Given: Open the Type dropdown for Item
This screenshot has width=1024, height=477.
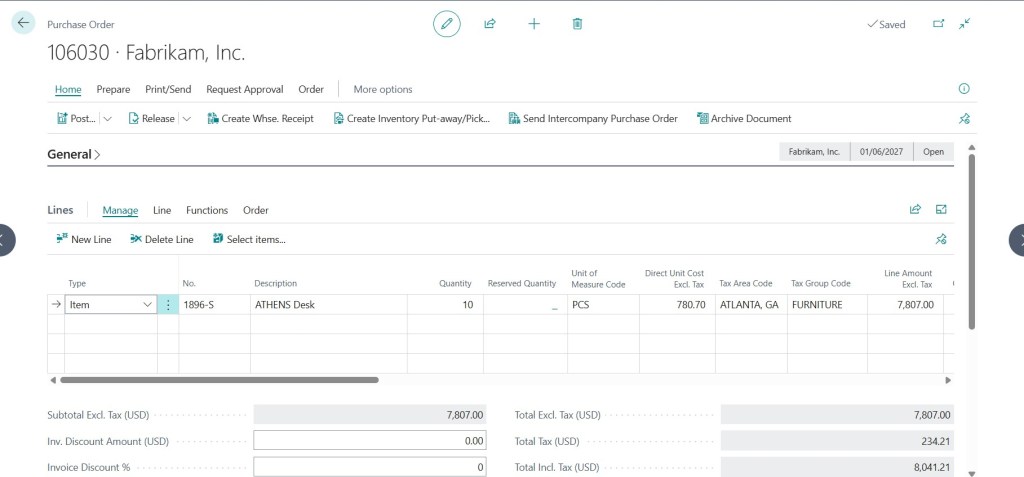Looking at the screenshot, I should click(x=148, y=304).
